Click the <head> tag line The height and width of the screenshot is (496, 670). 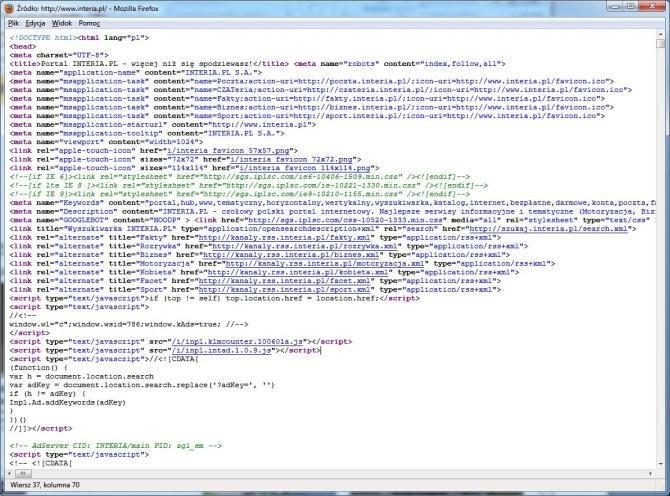23,47
